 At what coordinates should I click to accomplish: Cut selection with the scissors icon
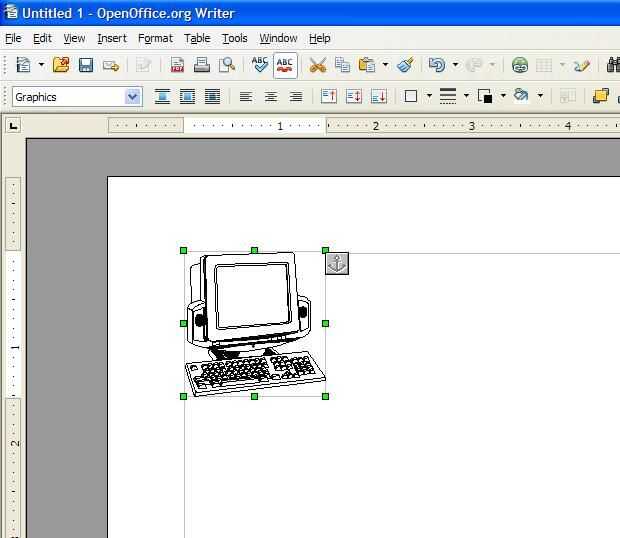point(318,65)
